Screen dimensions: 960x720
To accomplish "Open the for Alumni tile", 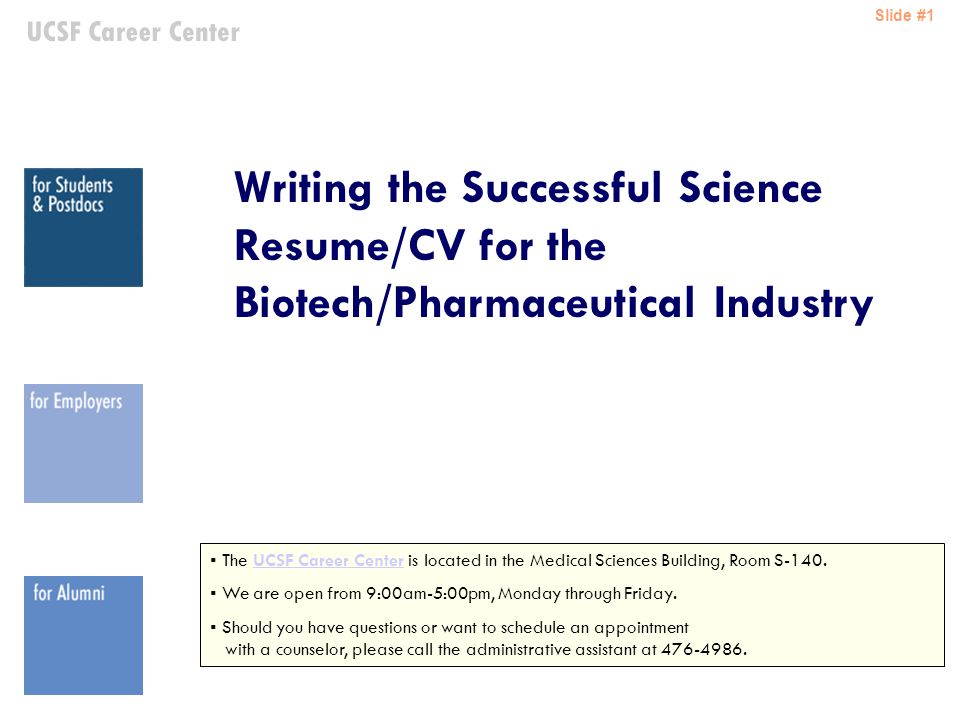I will pos(83,635).
